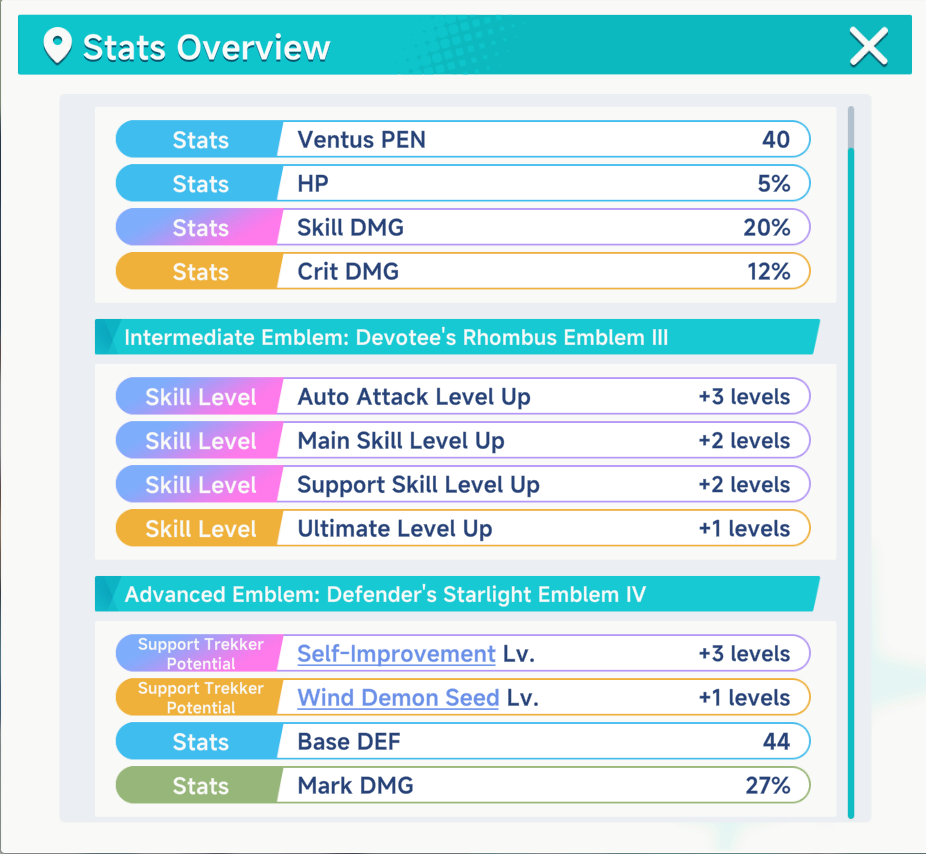Open the Wind Demon Seed link
This screenshot has width=926, height=854.
[398, 697]
